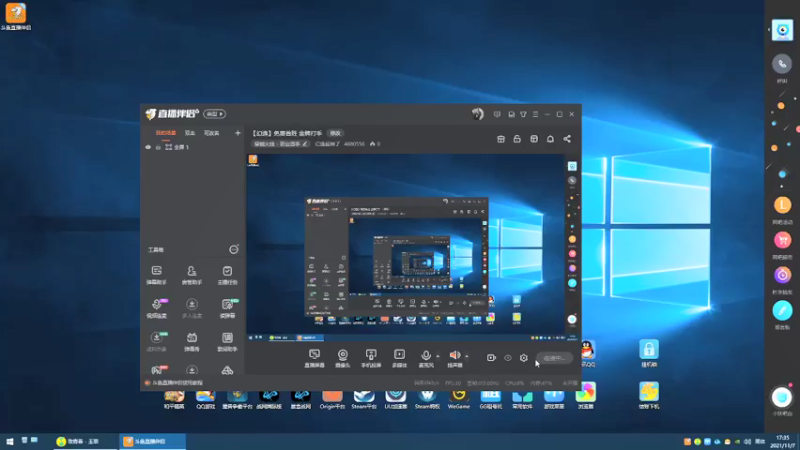
Task: Click the lock icon above preview
Action: (x=517, y=139)
